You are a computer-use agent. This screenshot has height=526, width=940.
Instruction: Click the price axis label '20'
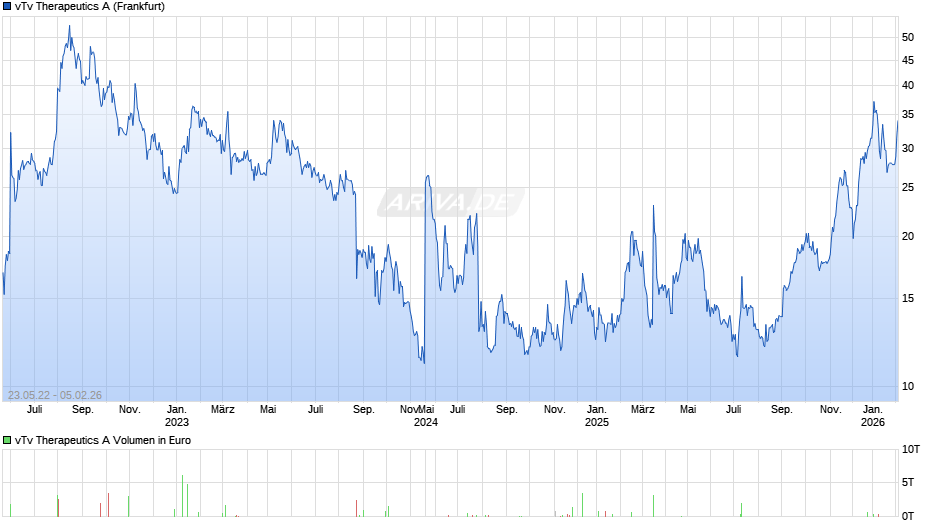pos(908,236)
